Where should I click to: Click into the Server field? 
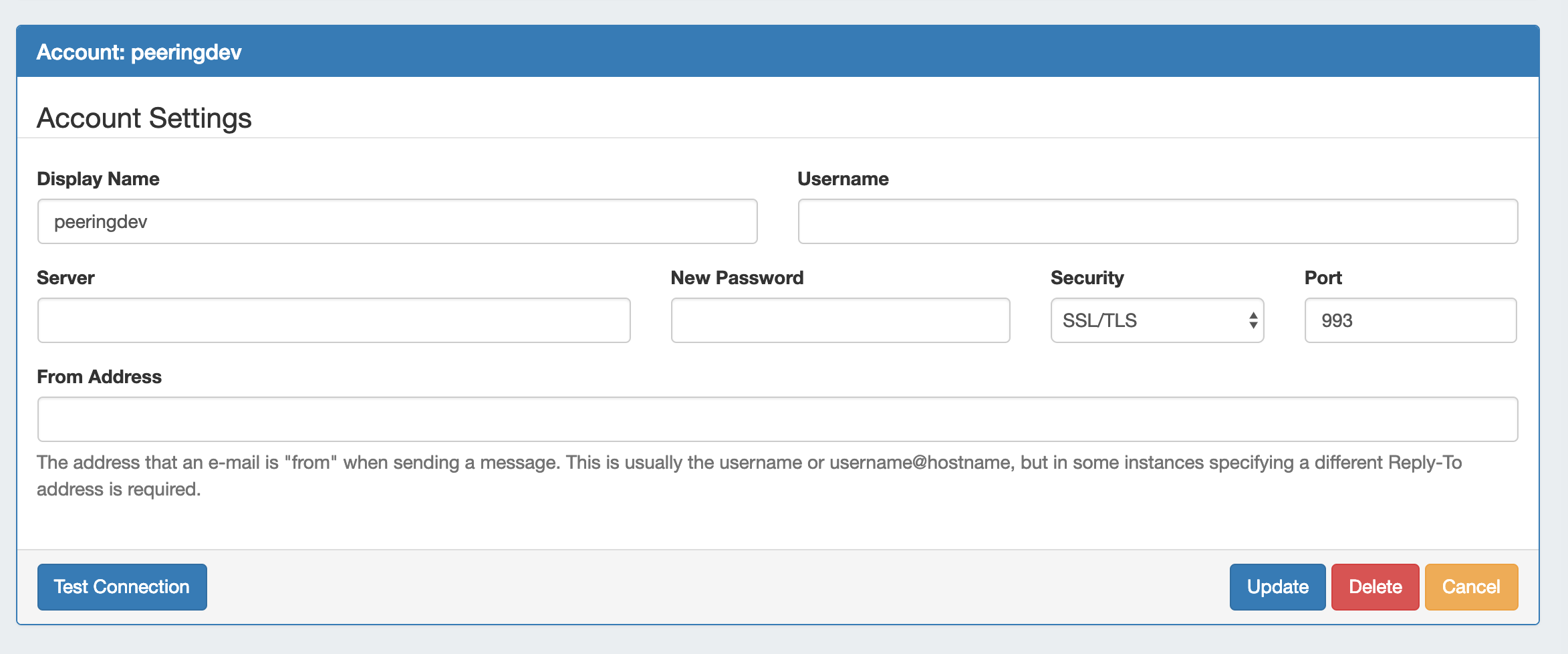point(334,320)
